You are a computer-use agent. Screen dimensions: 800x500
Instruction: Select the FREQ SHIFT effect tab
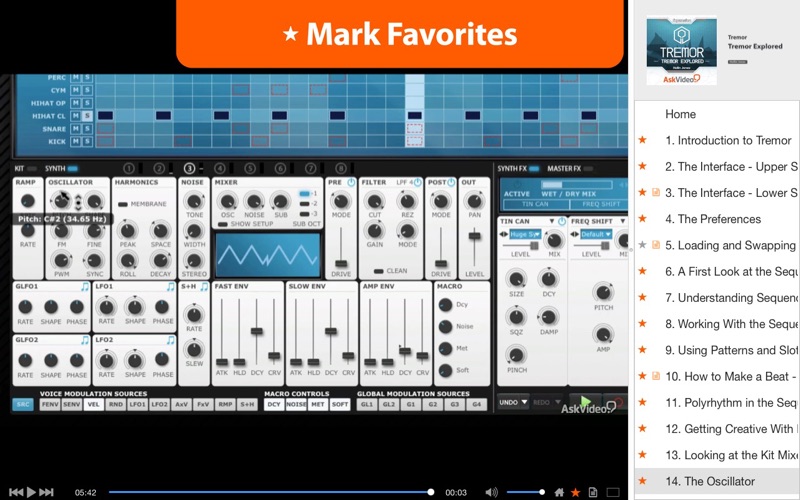[601, 204]
